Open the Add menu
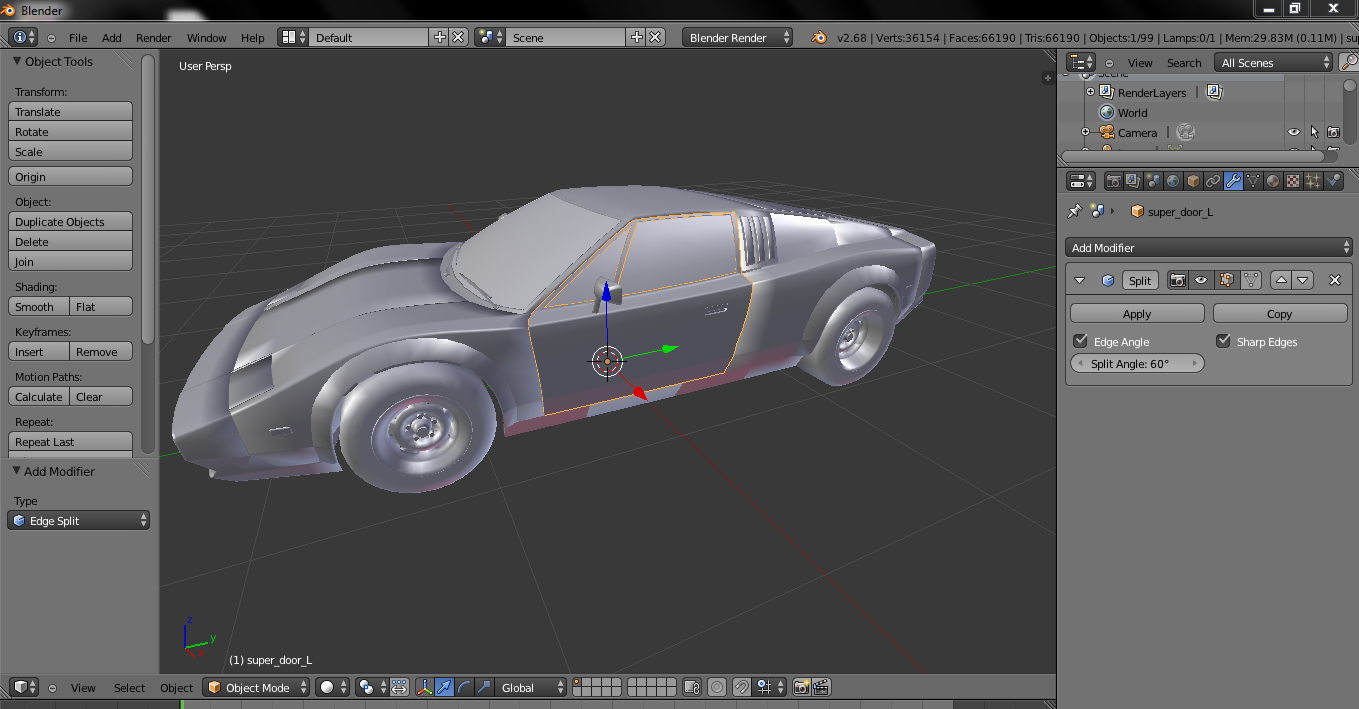 pyautogui.click(x=112, y=37)
